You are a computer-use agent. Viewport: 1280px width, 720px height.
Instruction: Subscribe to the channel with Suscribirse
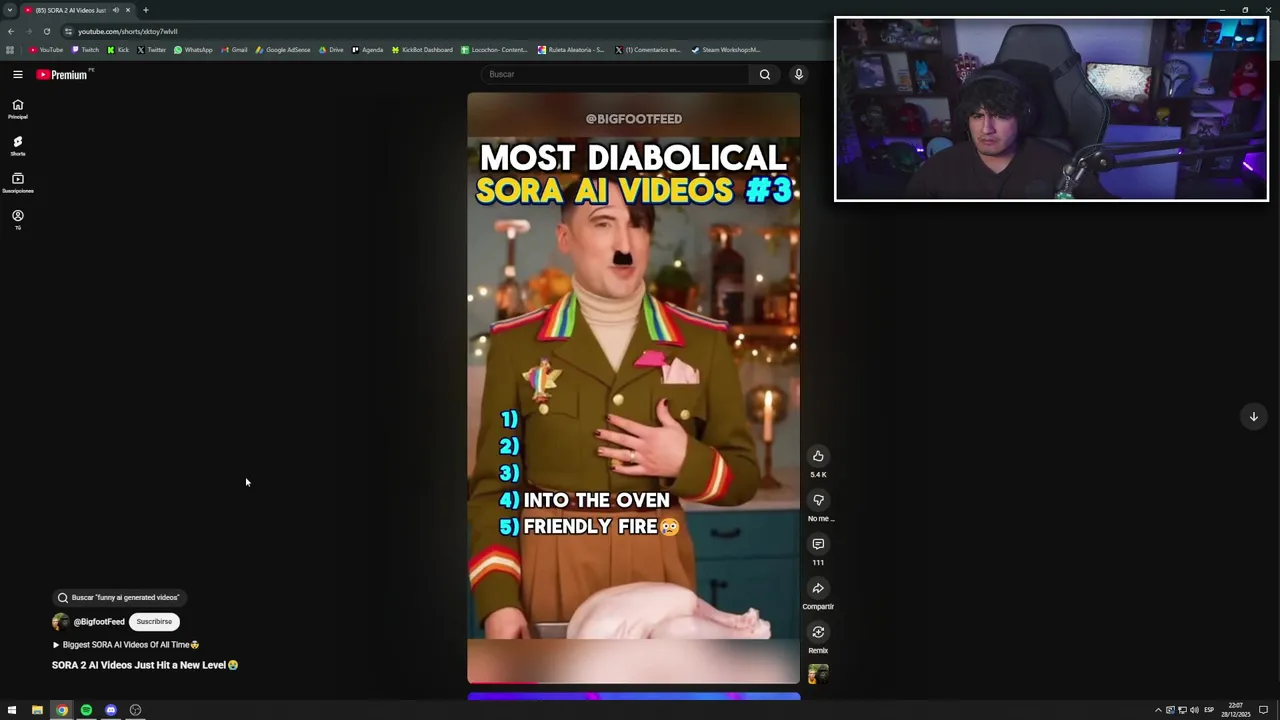click(154, 622)
